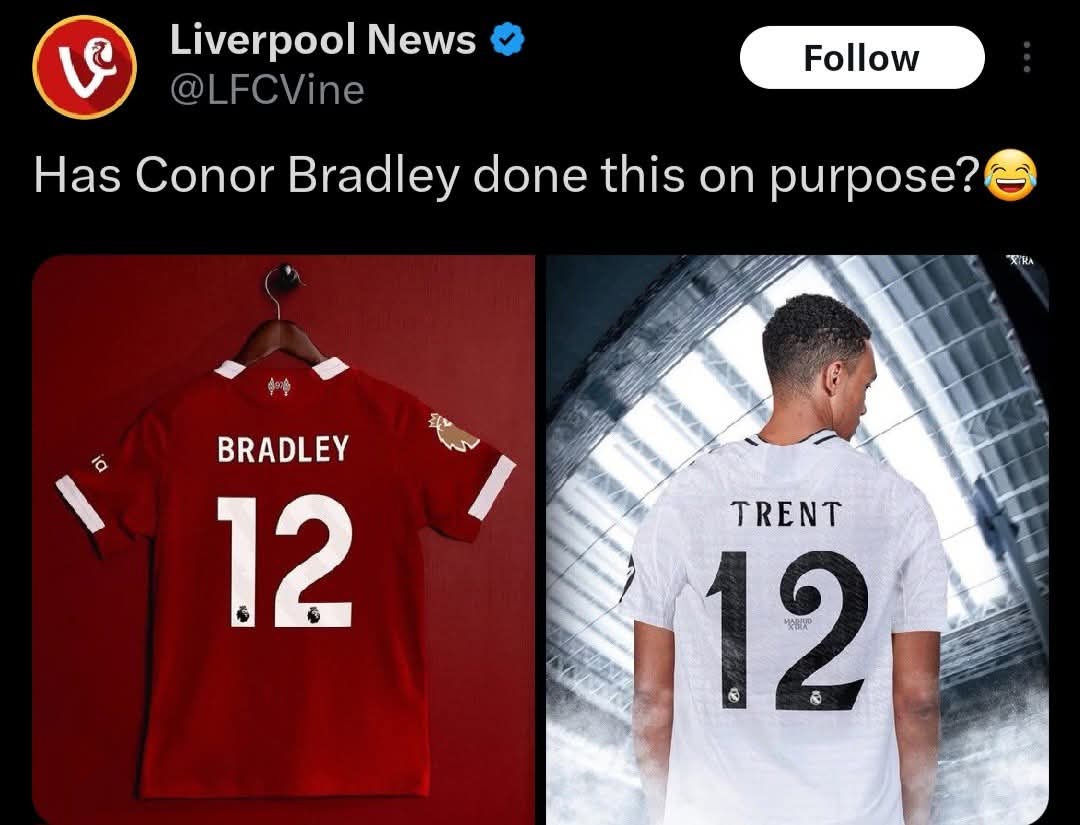Open the Liverpool News profile avatar

(84, 67)
